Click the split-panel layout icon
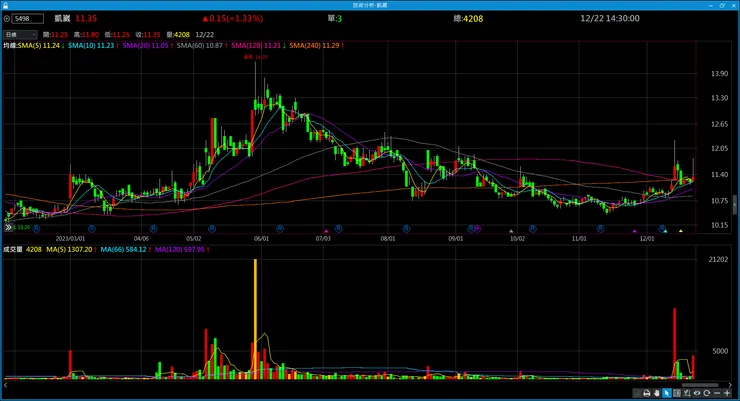This screenshot has width=740, height=401. click(677, 393)
